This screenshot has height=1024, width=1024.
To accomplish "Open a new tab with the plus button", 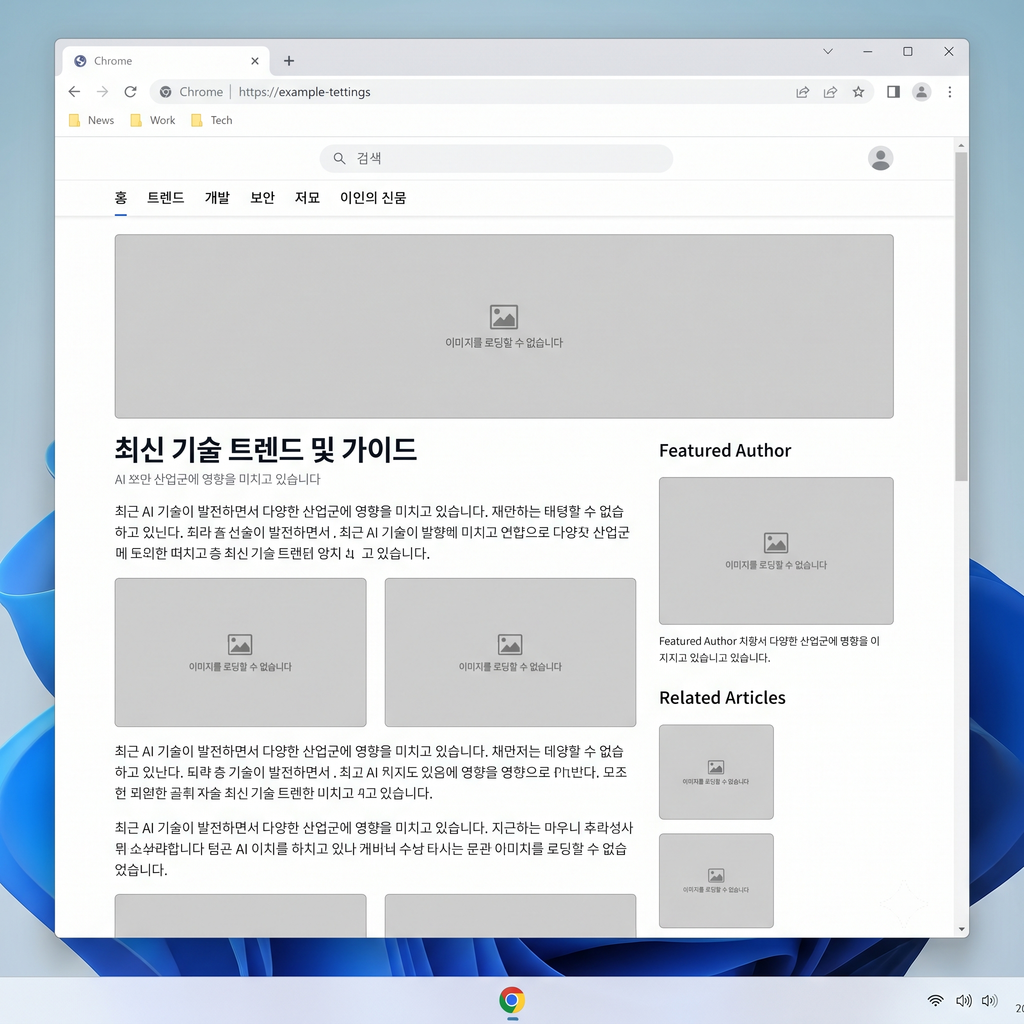I will (x=289, y=61).
